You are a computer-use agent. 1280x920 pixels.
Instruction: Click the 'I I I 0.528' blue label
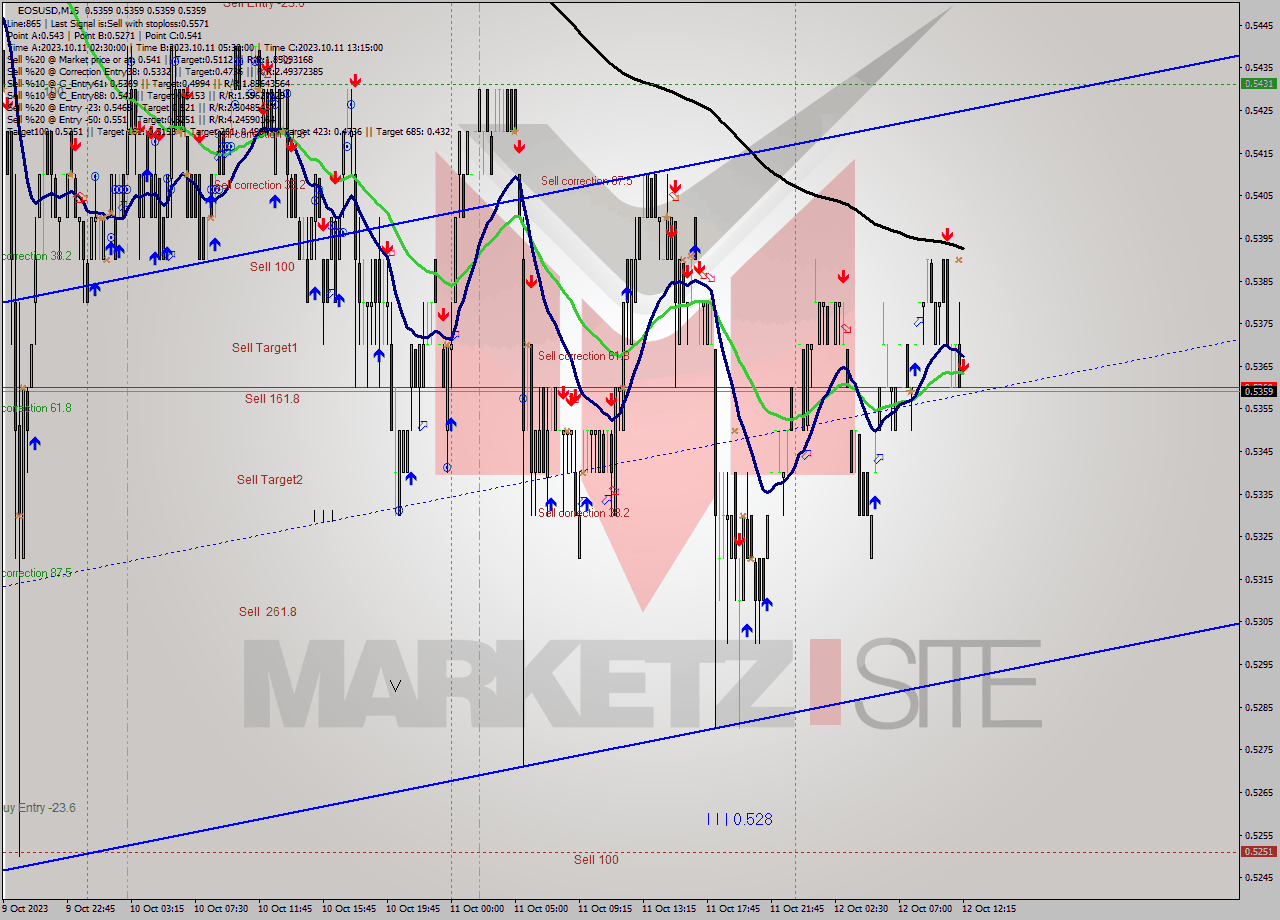tap(739, 819)
